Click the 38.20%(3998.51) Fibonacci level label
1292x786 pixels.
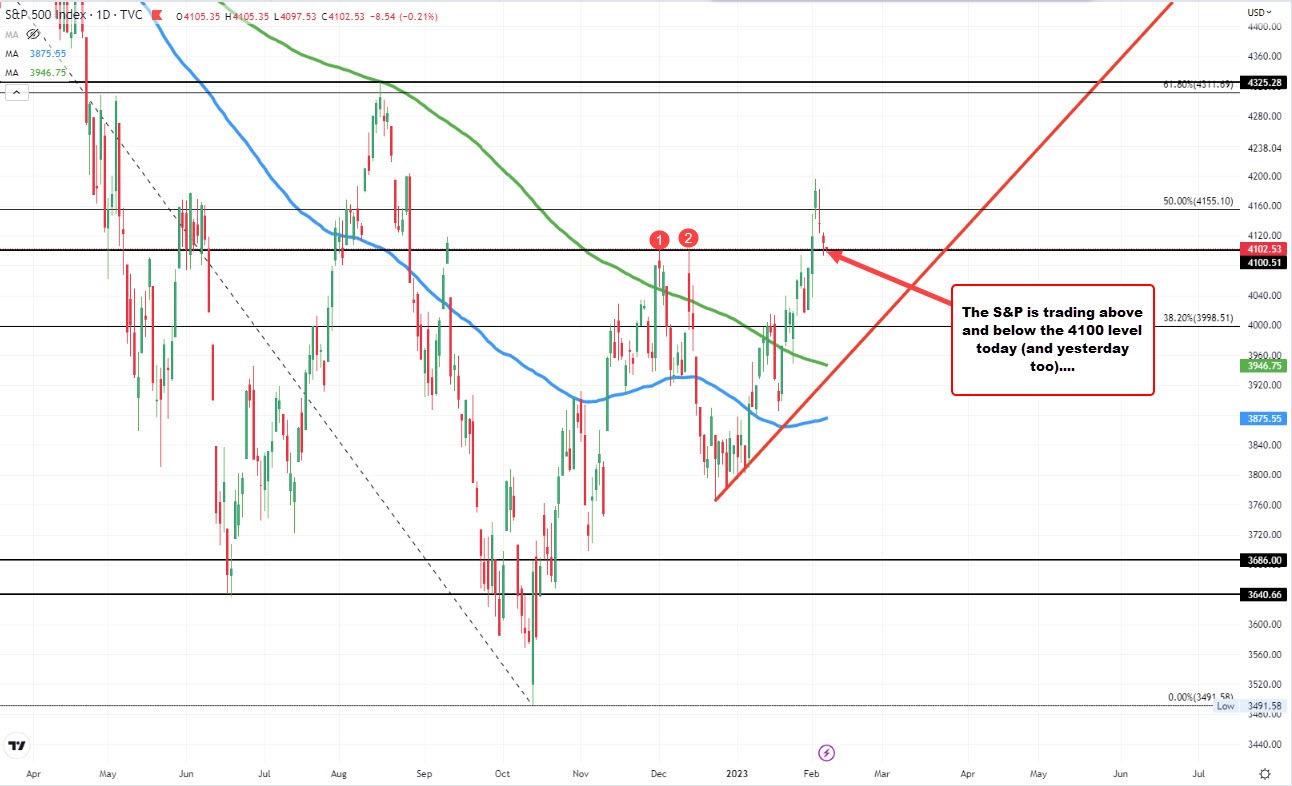click(x=1198, y=317)
